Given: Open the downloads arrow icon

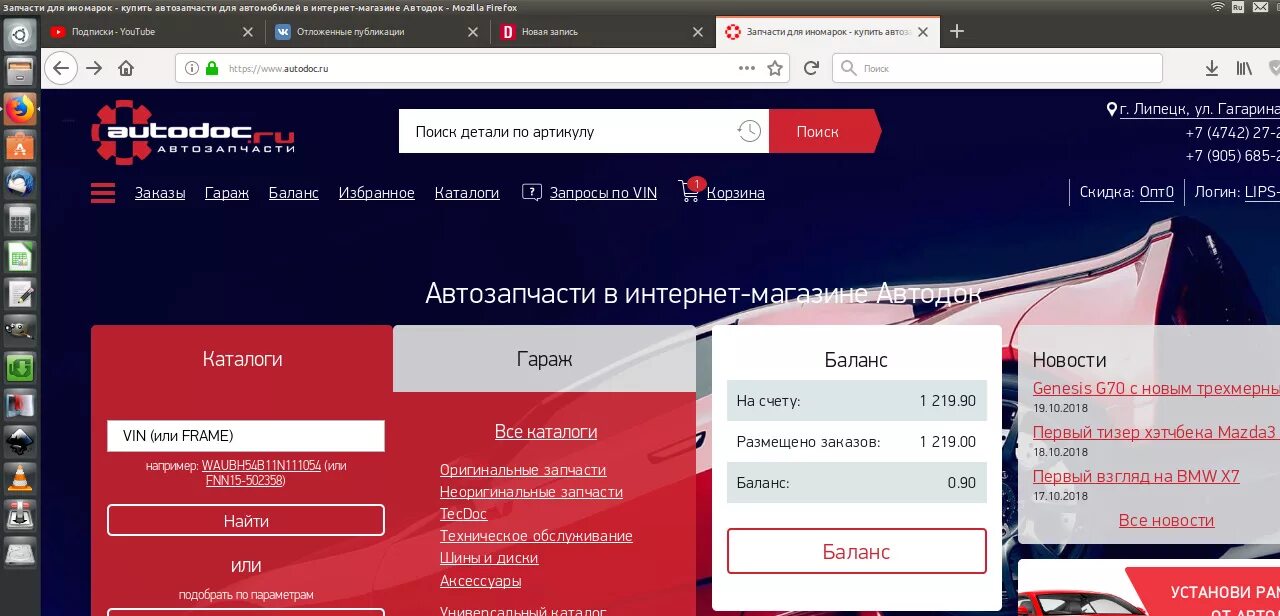Looking at the screenshot, I should tap(1212, 68).
